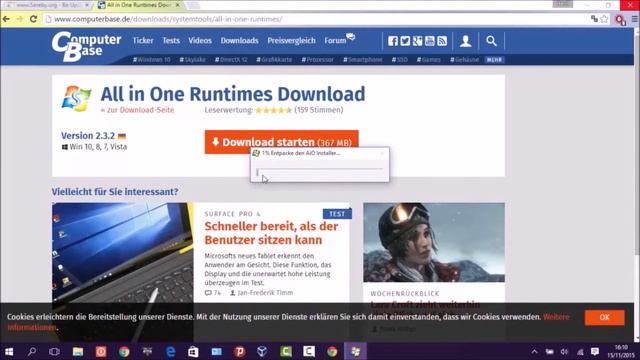Launch File Explorer from taskbar
The width and height of the screenshot is (640, 360).
tap(78, 351)
